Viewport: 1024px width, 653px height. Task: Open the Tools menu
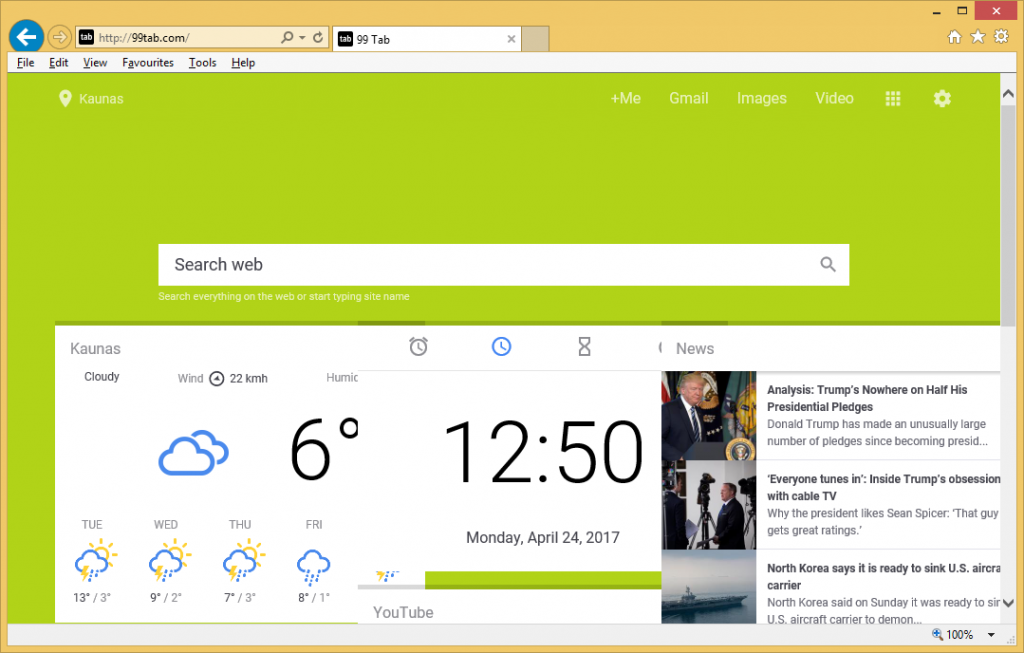(202, 62)
